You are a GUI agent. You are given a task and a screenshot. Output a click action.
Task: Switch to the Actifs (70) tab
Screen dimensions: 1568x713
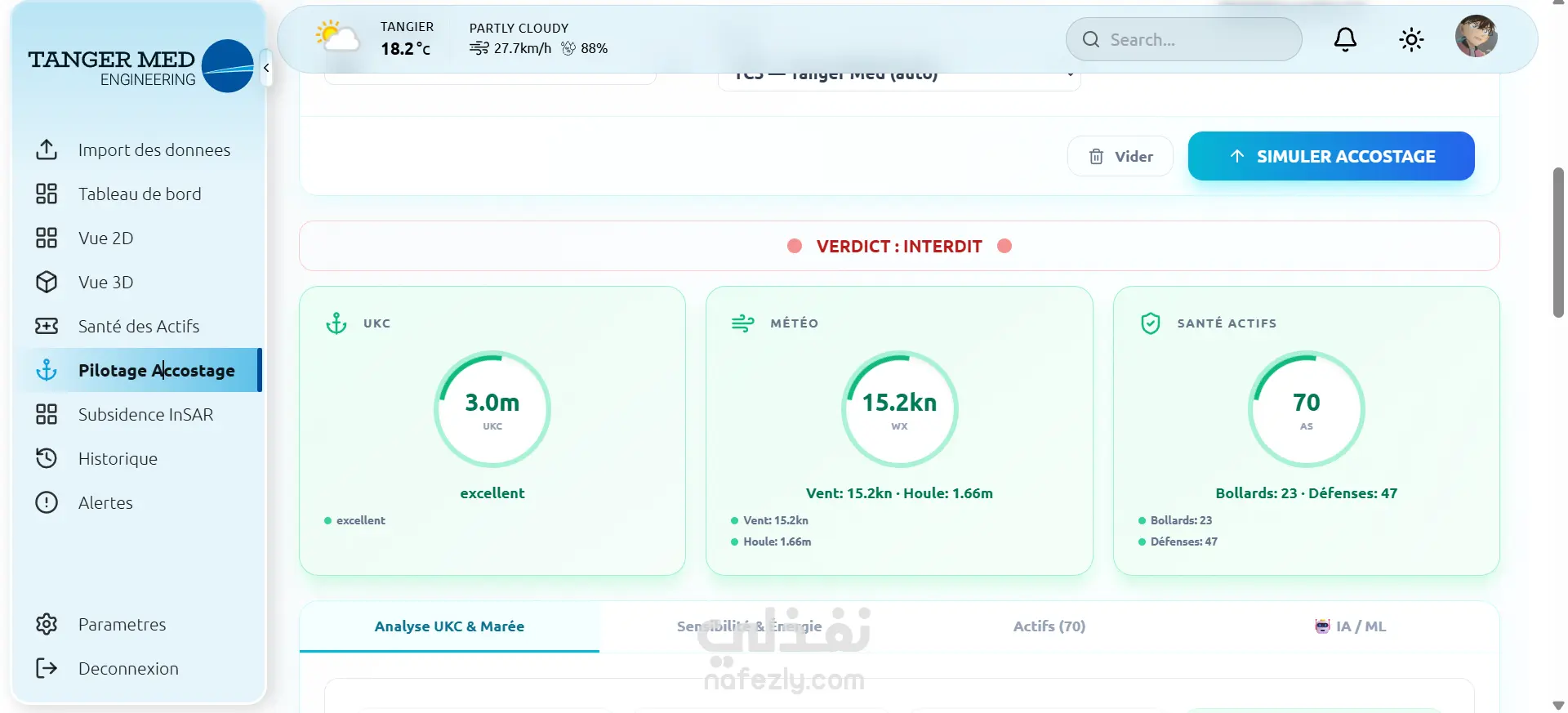click(x=1049, y=626)
